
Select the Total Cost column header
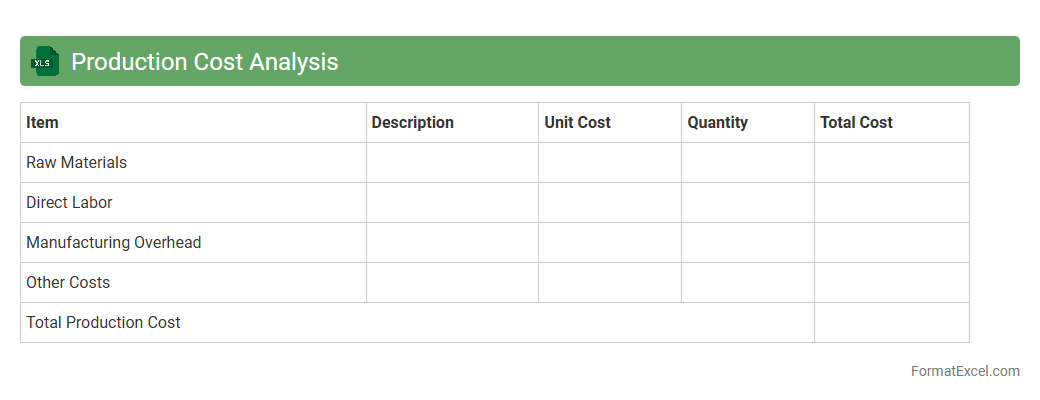point(856,122)
